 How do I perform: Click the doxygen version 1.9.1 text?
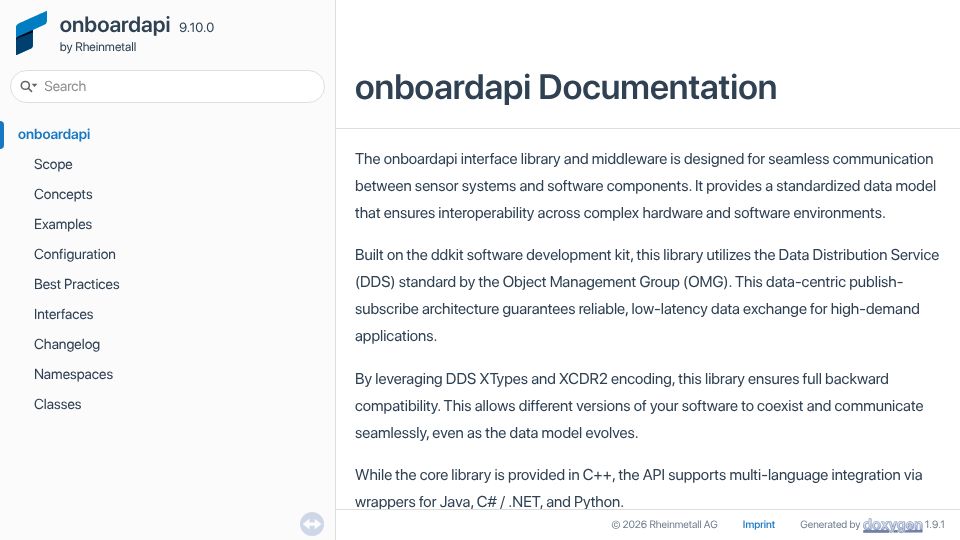pos(935,524)
